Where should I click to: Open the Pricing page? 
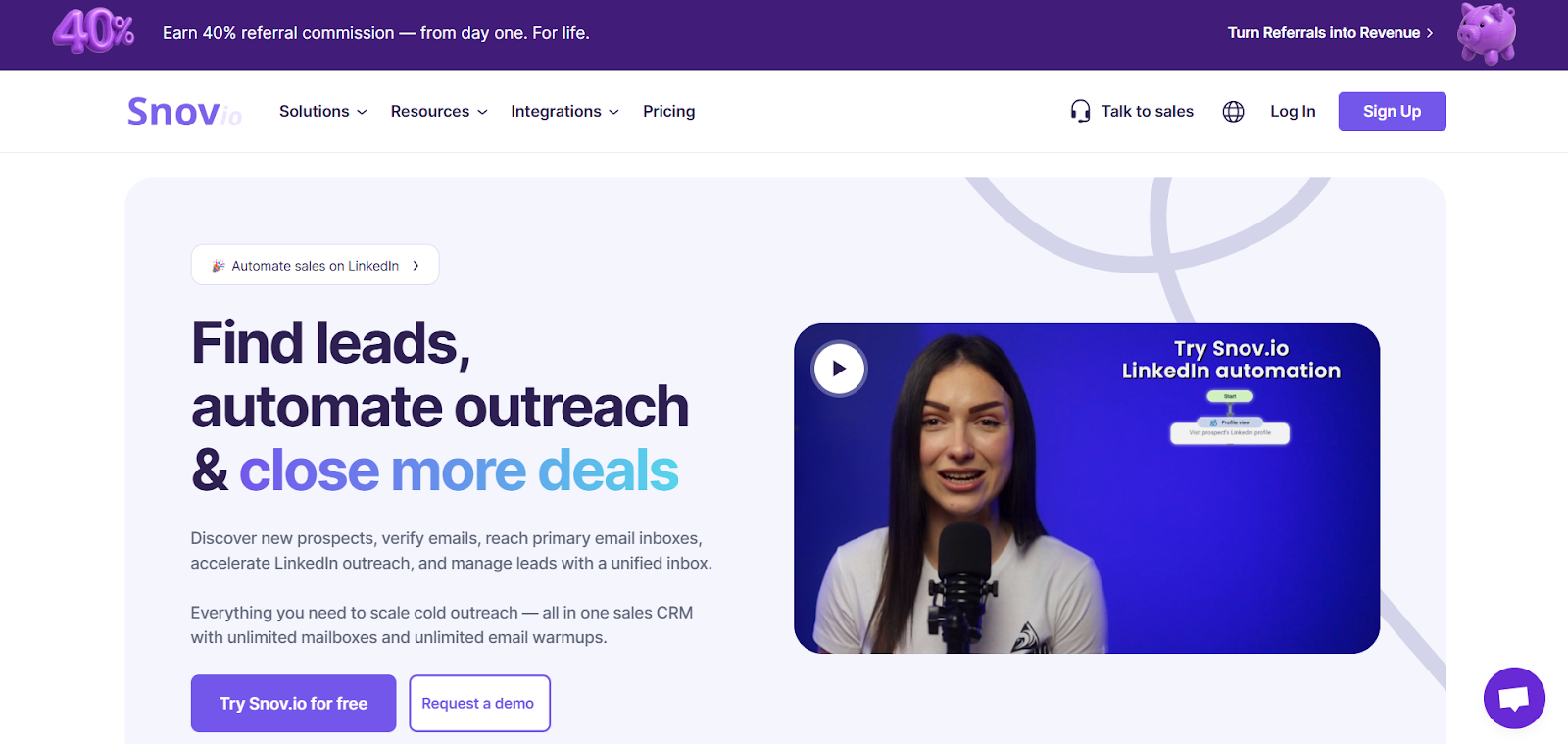pyautogui.click(x=669, y=112)
